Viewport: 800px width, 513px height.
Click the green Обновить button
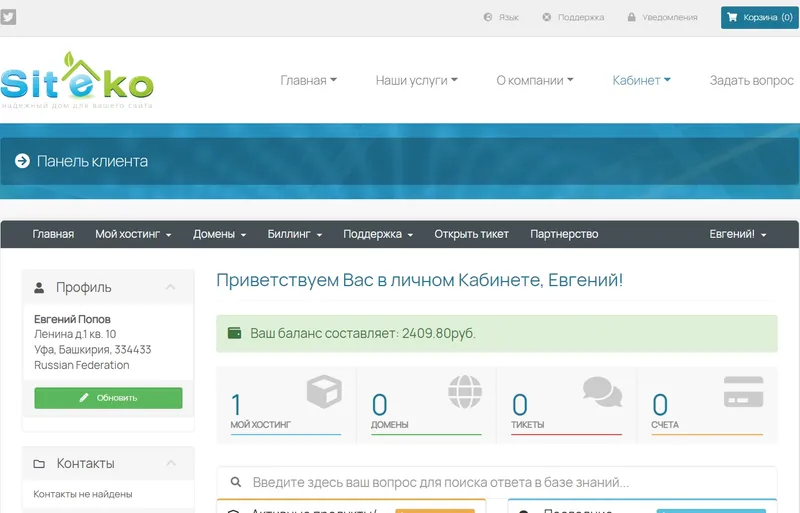pos(108,398)
